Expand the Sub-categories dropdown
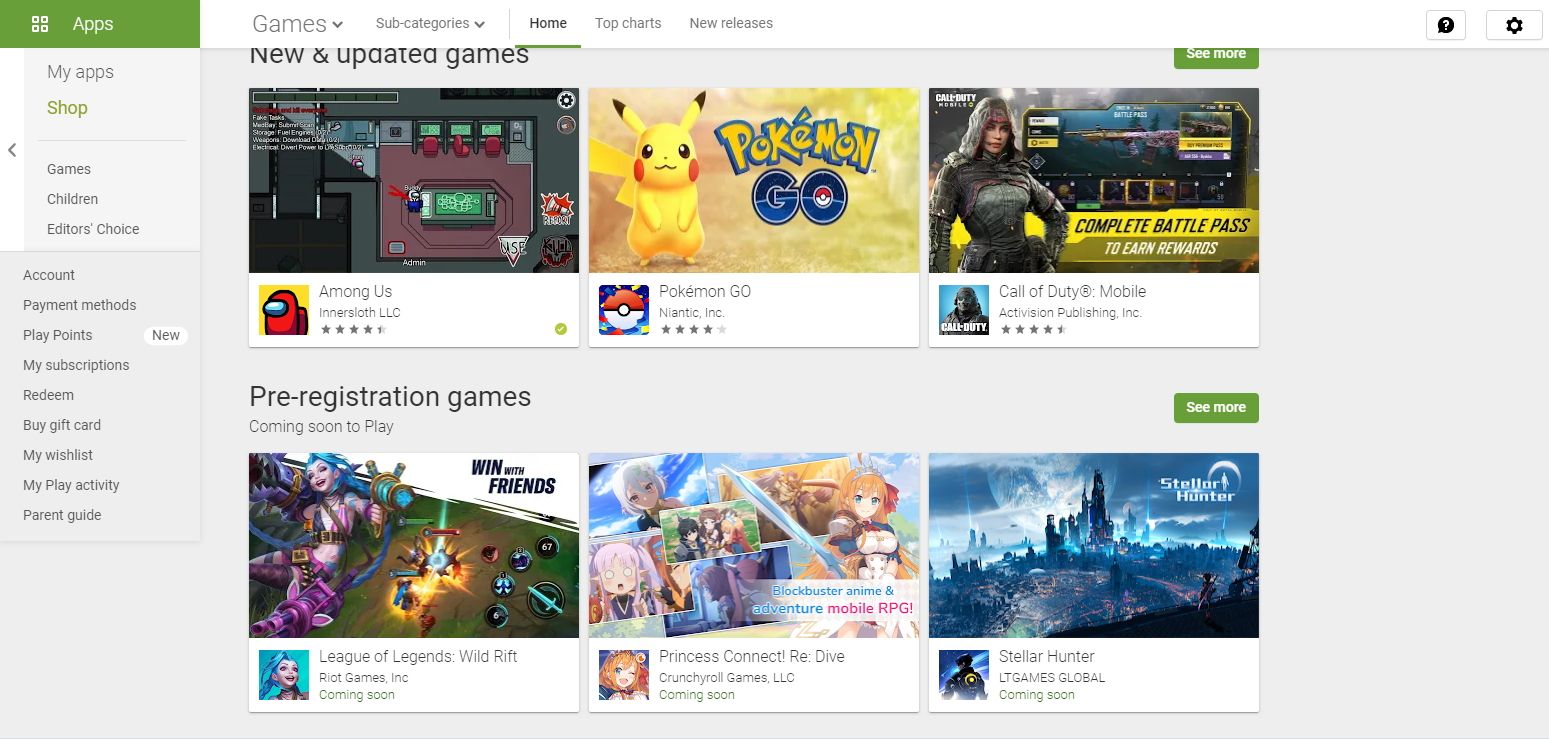Screen dimensions: 1549x739 coord(429,22)
